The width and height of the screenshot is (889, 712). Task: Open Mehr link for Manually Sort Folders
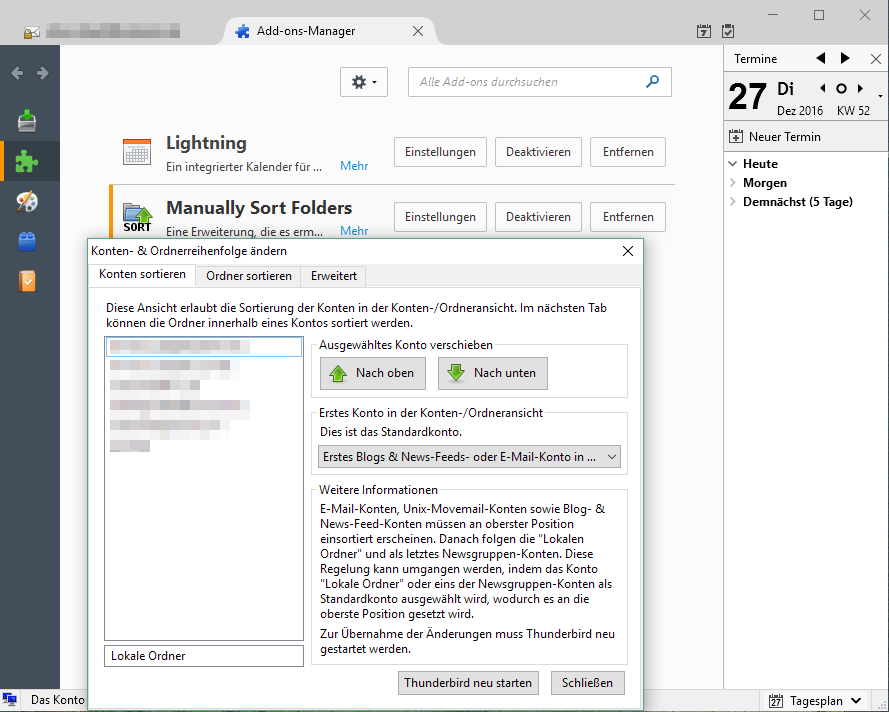pos(354,231)
